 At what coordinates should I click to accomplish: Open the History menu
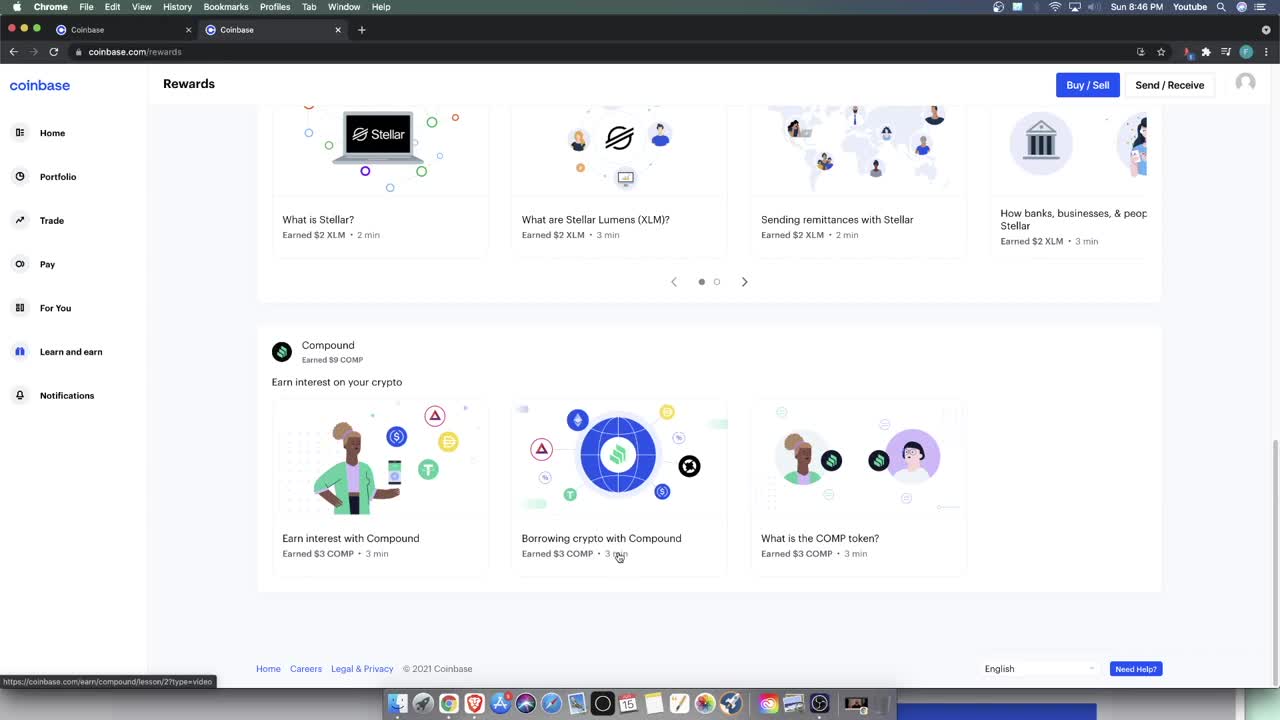[x=177, y=7]
